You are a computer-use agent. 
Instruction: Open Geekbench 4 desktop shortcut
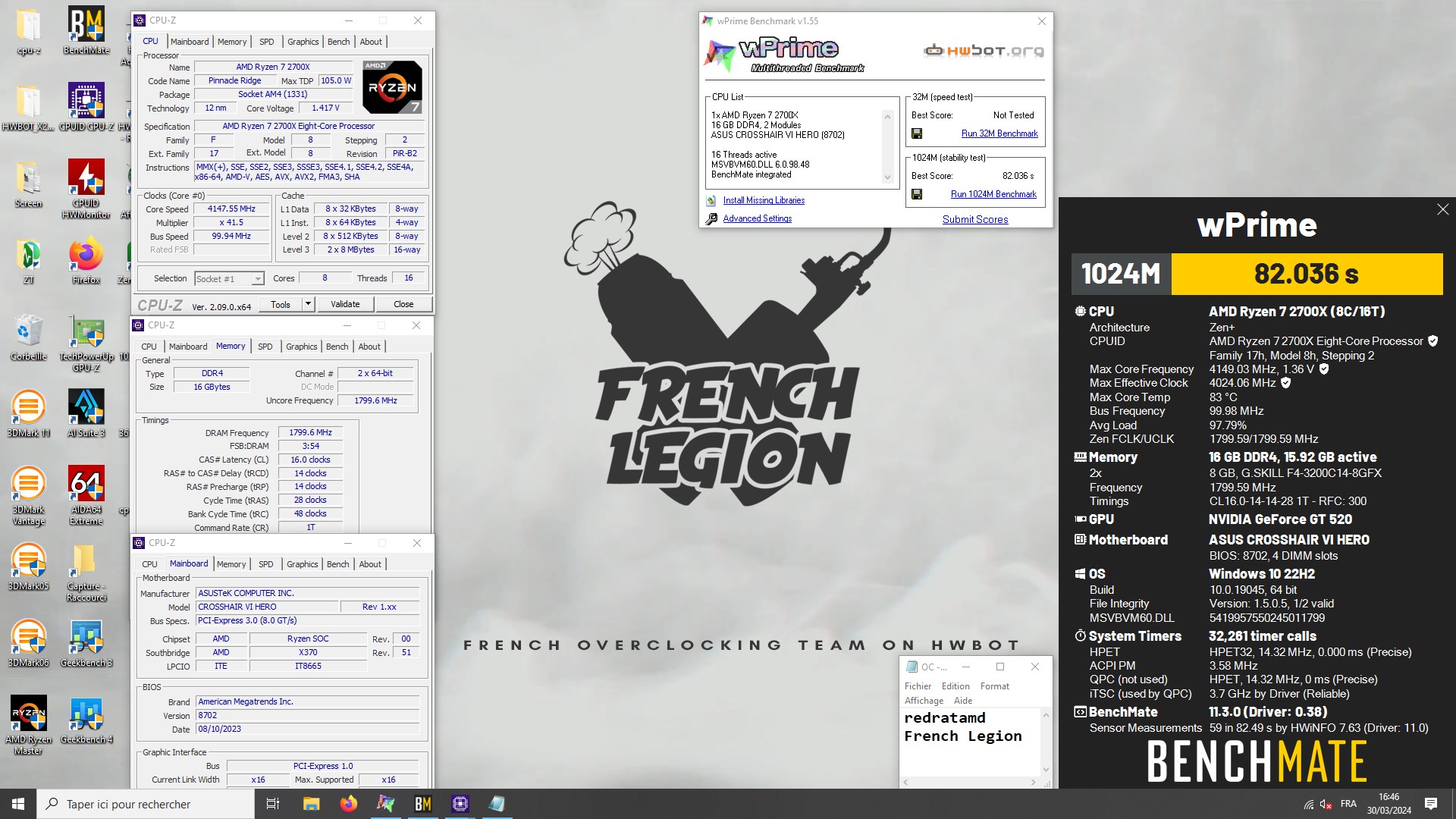coord(86,720)
